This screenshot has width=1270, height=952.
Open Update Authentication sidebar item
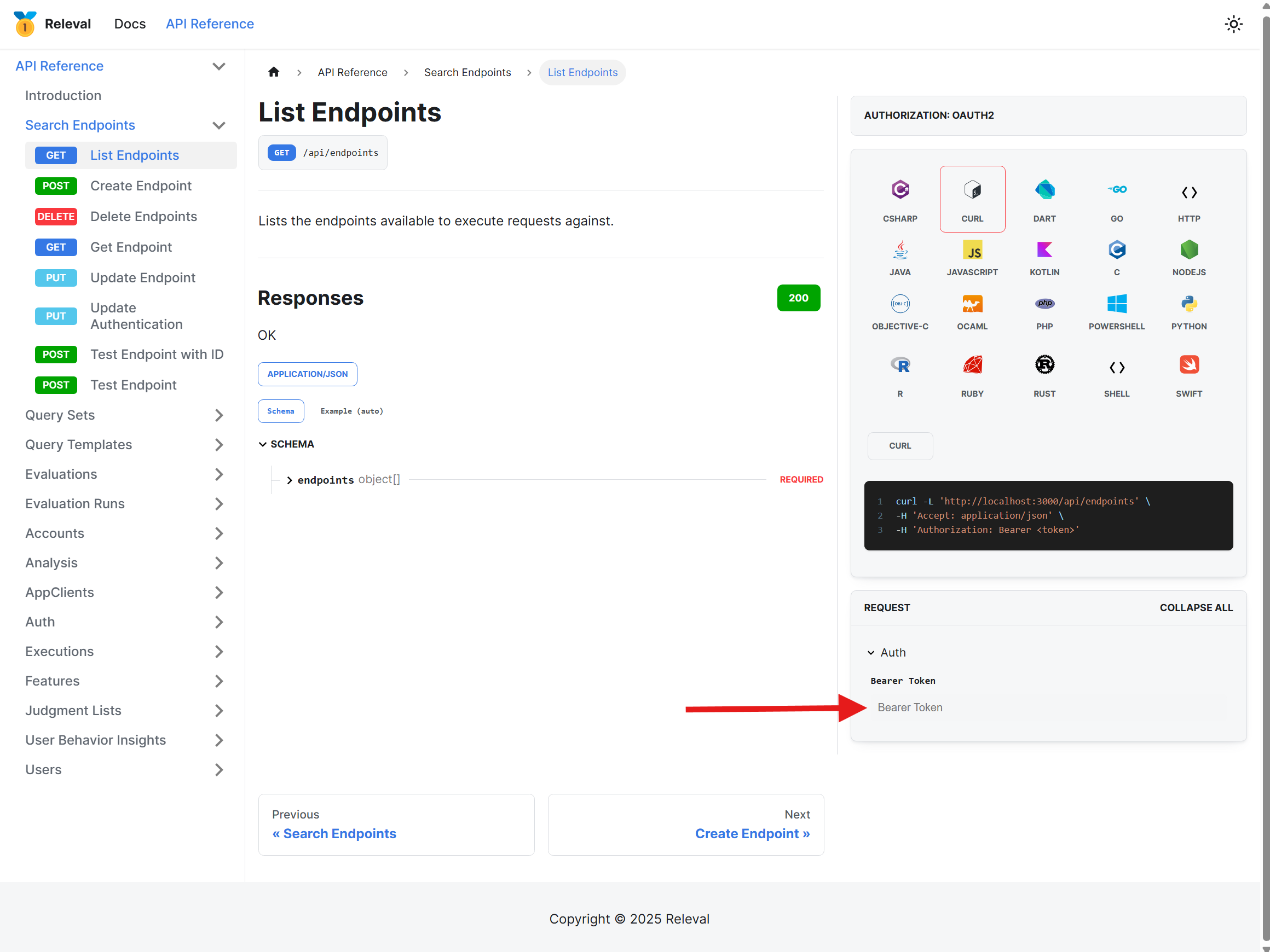[131, 316]
